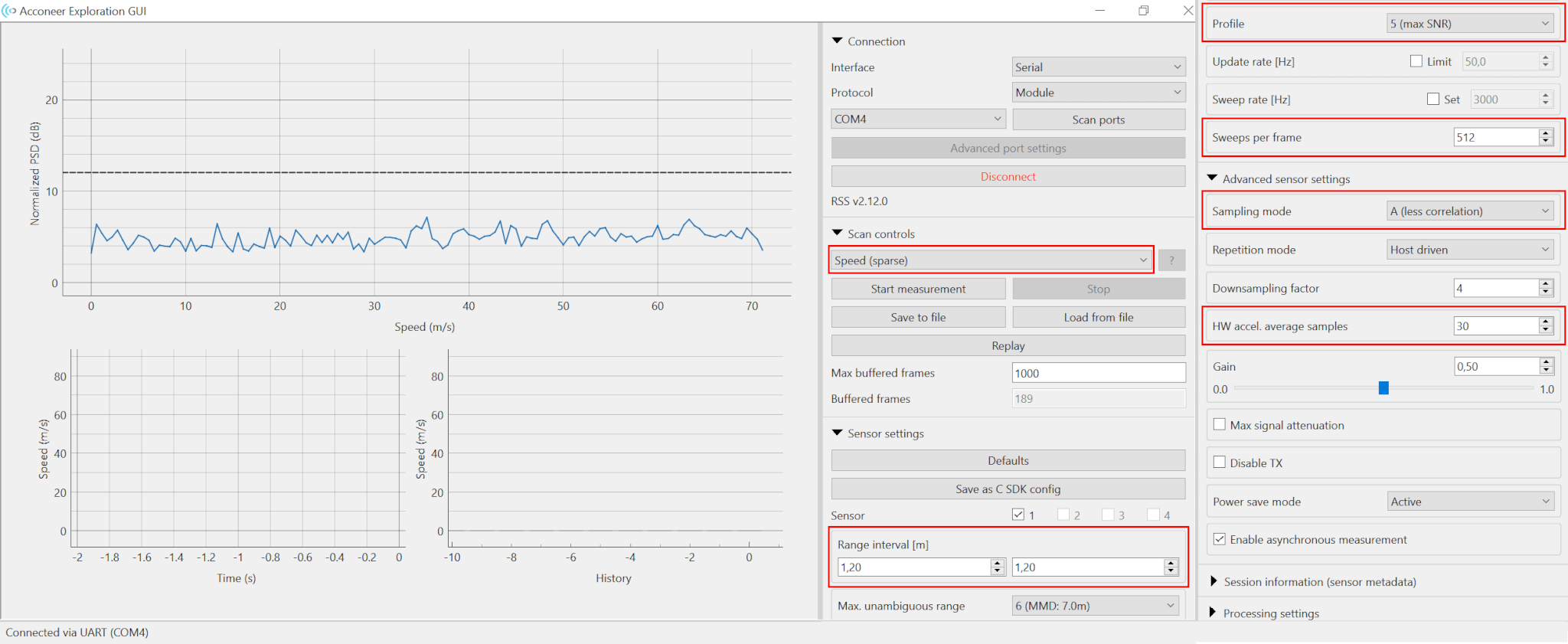Image resolution: width=1568 pixels, height=644 pixels.
Task: Click the Max buffered frames input field
Action: point(1099,373)
